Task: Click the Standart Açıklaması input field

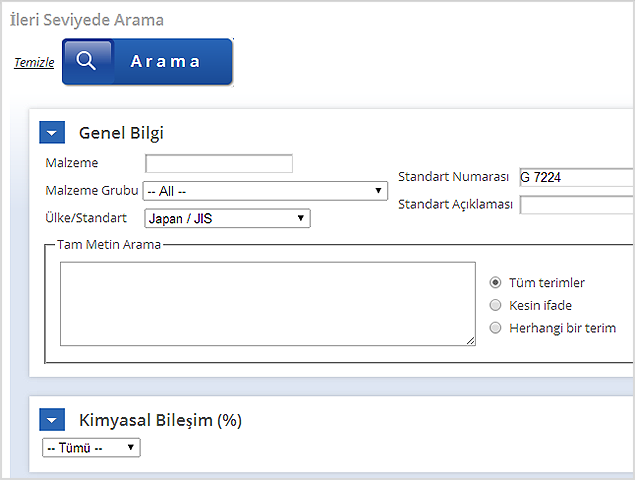Action: pos(577,205)
